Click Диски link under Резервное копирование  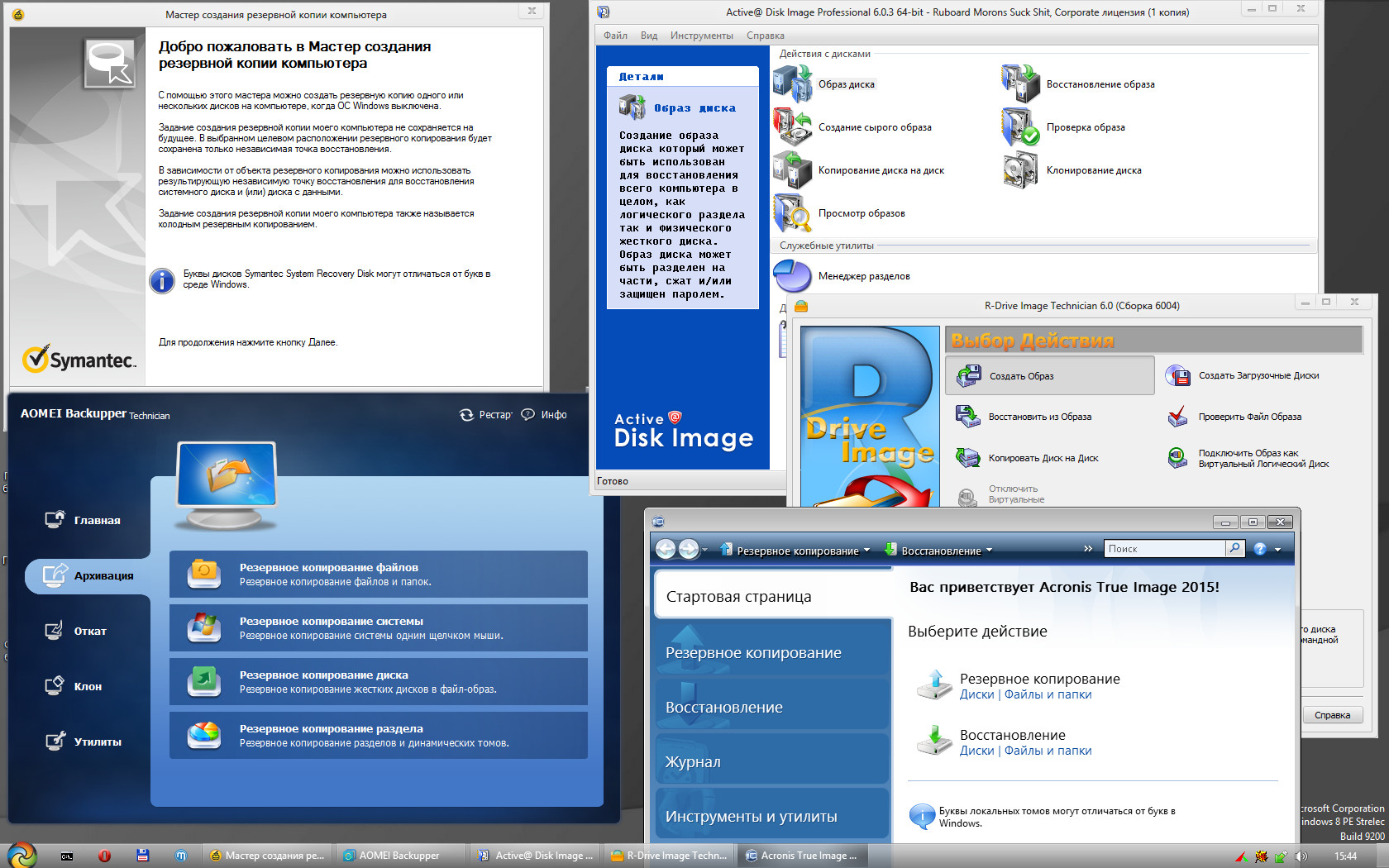(x=976, y=694)
